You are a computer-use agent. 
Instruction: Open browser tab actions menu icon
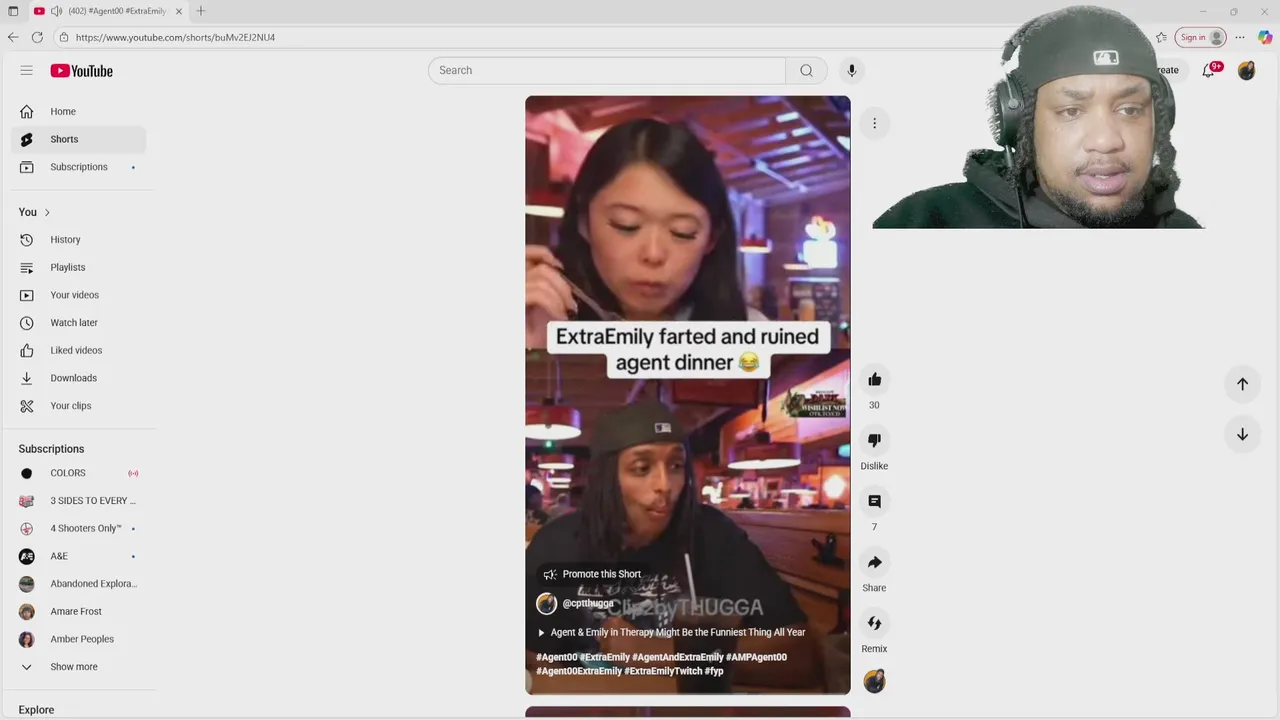pyautogui.click(x=13, y=11)
